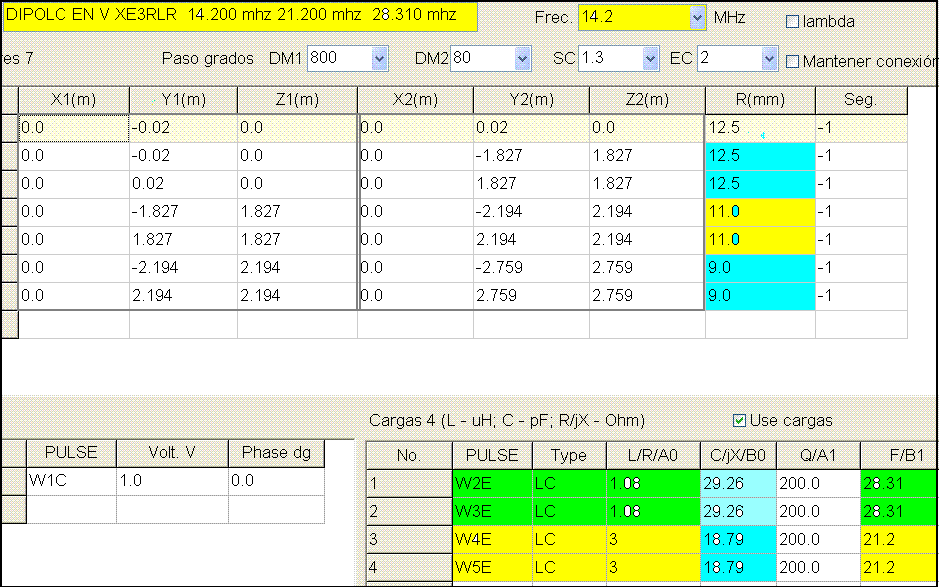Click the loads Type column header
939x587 pixels.
pos(569,456)
